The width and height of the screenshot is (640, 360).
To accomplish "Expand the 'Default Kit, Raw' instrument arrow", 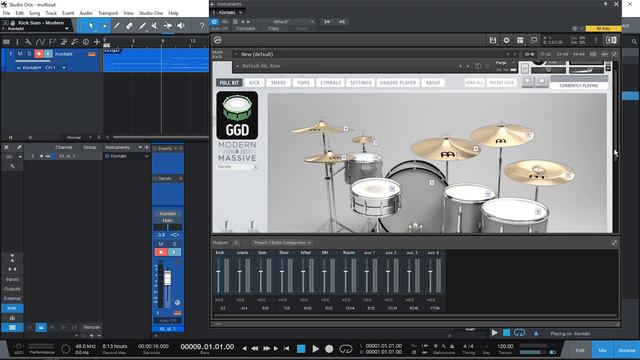I will pos(237,66).
